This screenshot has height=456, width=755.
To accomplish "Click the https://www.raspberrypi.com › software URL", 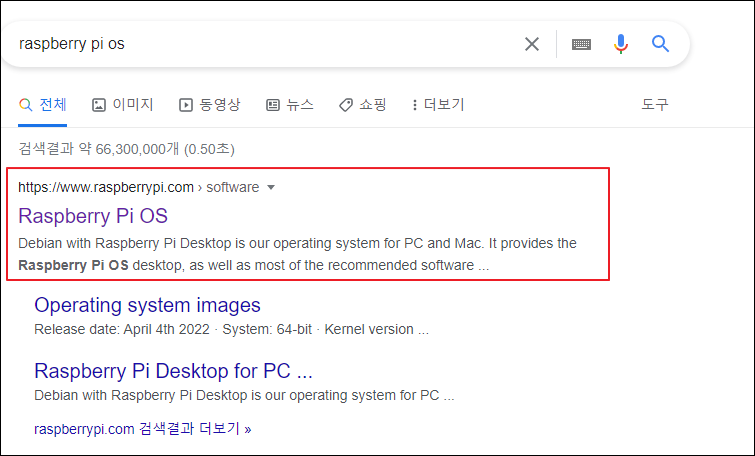I will (x=139, y=187).
